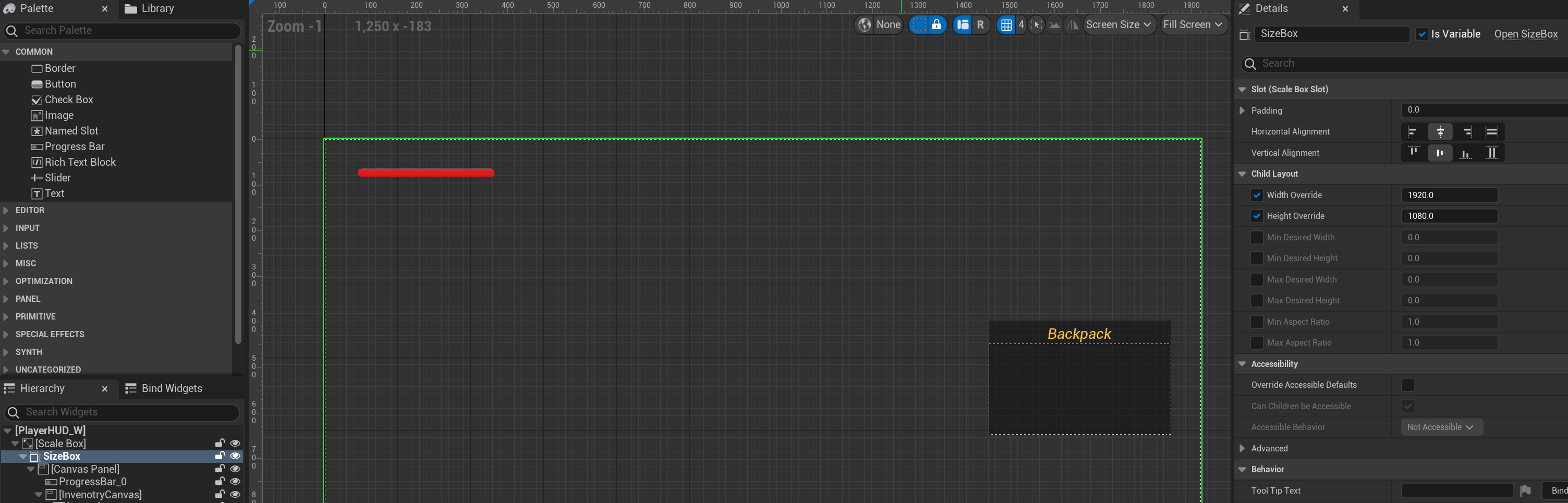Set horizontal alignment to center
The image size is (1568, 503).
[x=1440, y=132]
